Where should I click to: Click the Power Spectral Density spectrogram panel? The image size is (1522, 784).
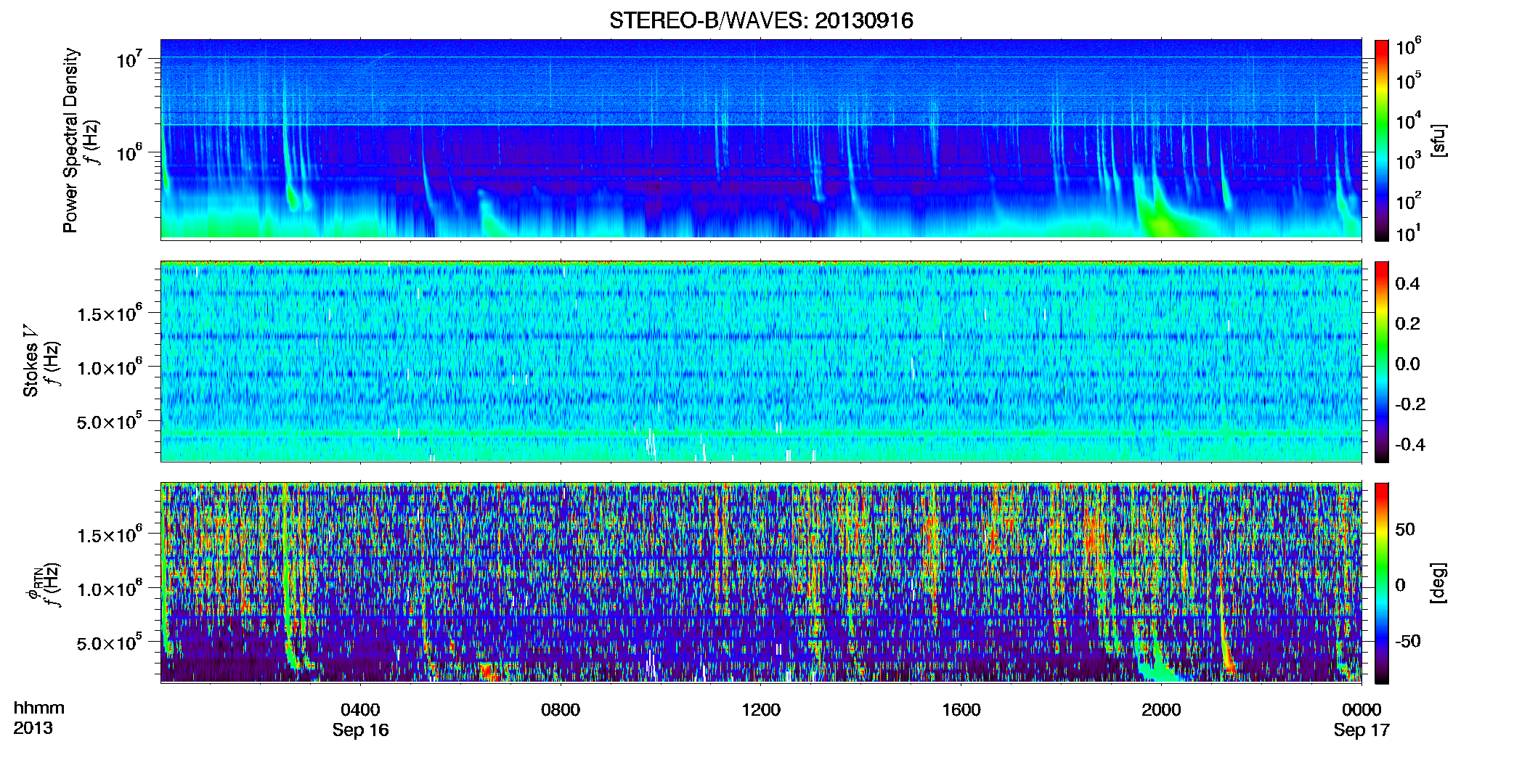point(761,139)
